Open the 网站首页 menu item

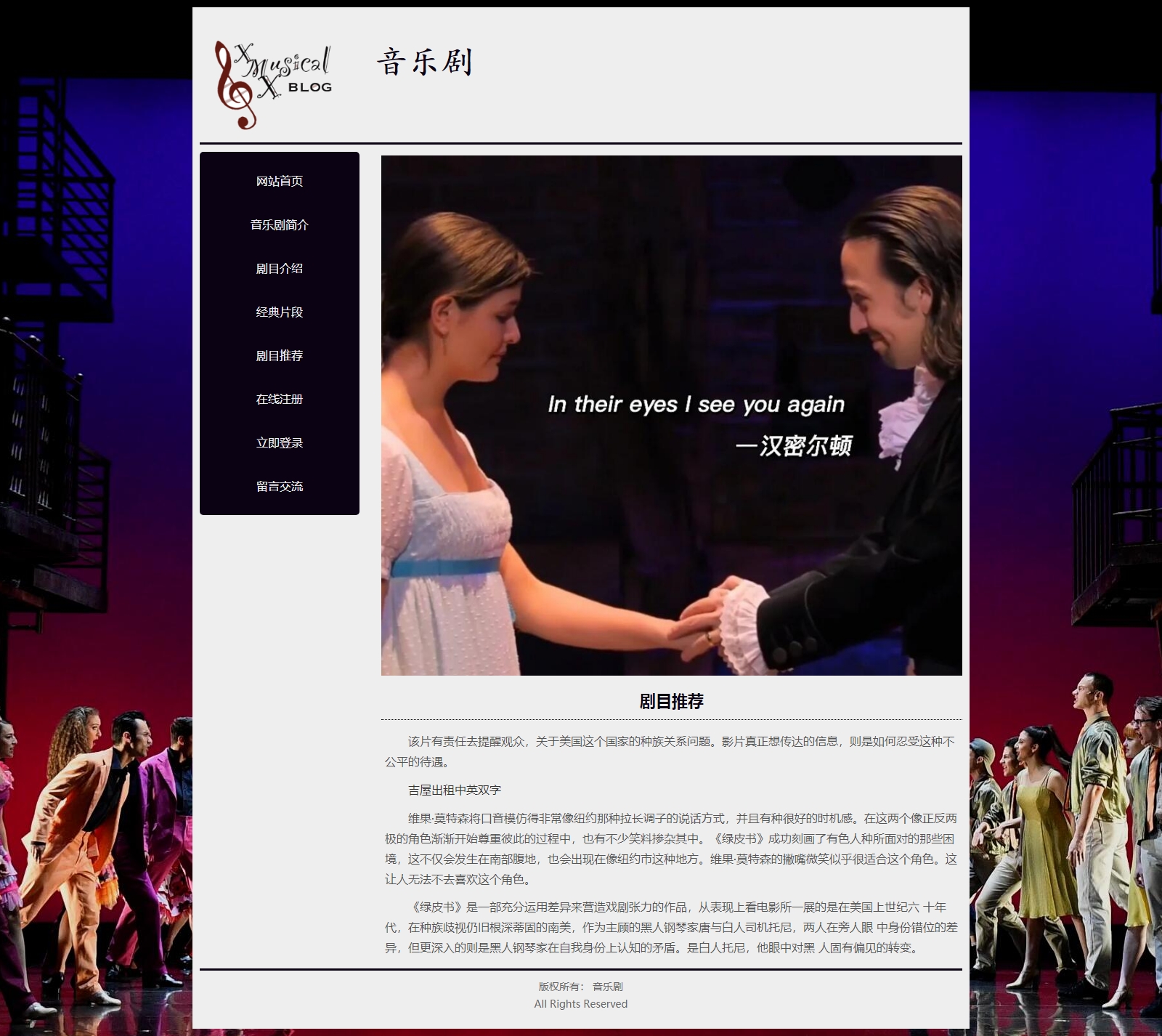(x=280, y=181)
